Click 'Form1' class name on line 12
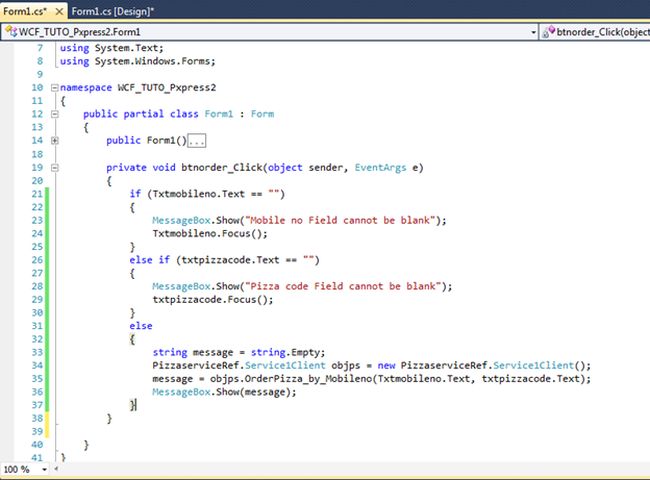 click(219, 114)
